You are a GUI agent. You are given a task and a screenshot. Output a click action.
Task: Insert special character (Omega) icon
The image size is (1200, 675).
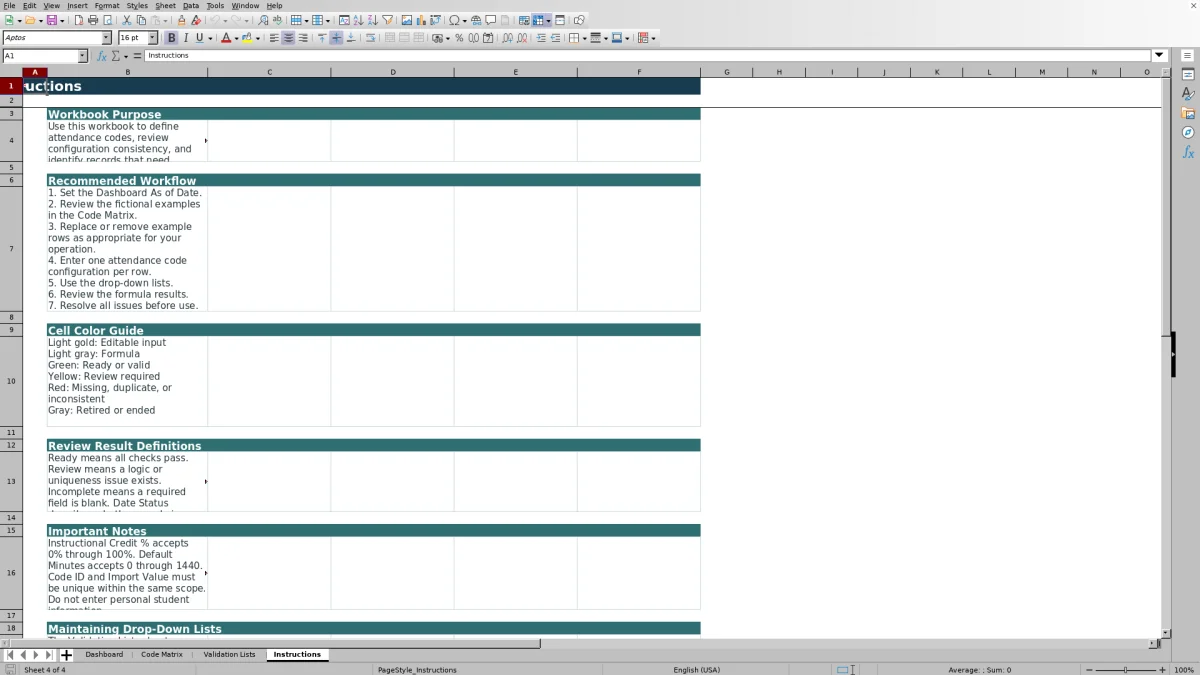454,20
